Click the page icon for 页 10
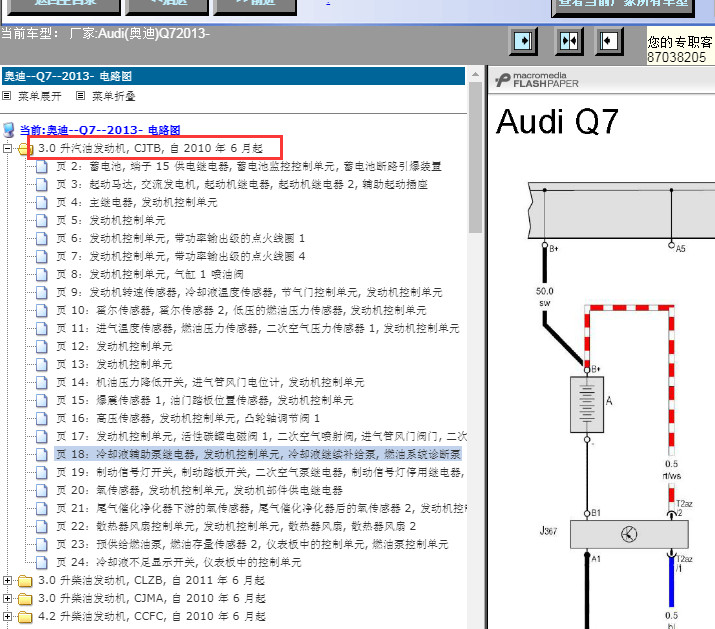 pyautogui.click(x=41, y=311)
